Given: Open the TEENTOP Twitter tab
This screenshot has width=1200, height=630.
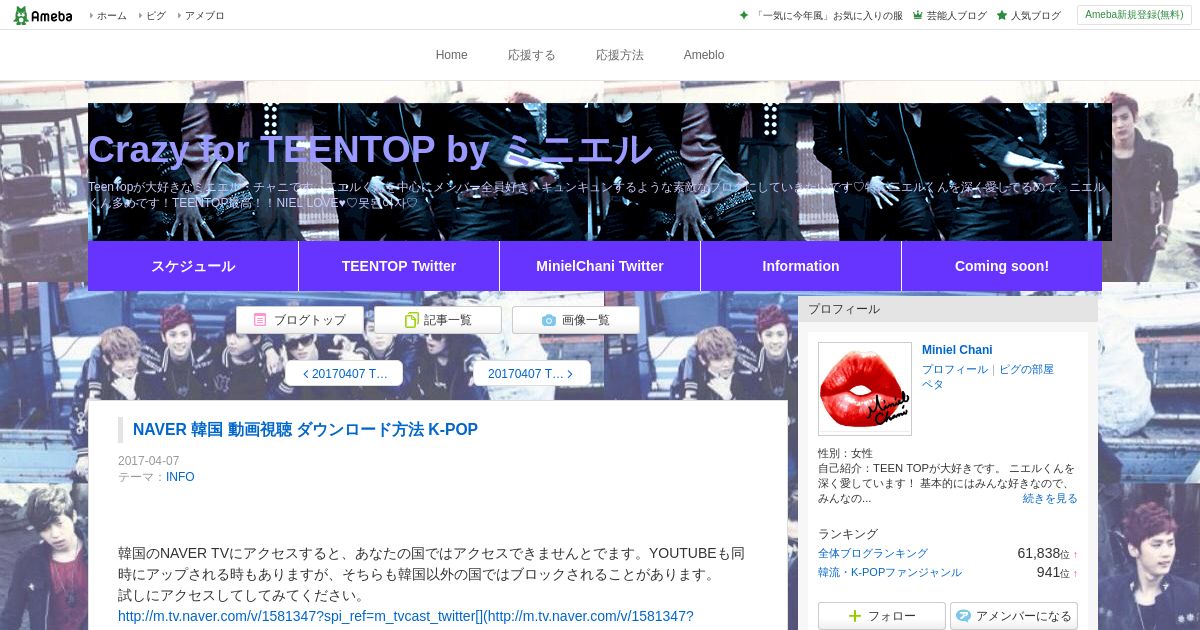Looking at the screenshot, I should tap(399, 266).
